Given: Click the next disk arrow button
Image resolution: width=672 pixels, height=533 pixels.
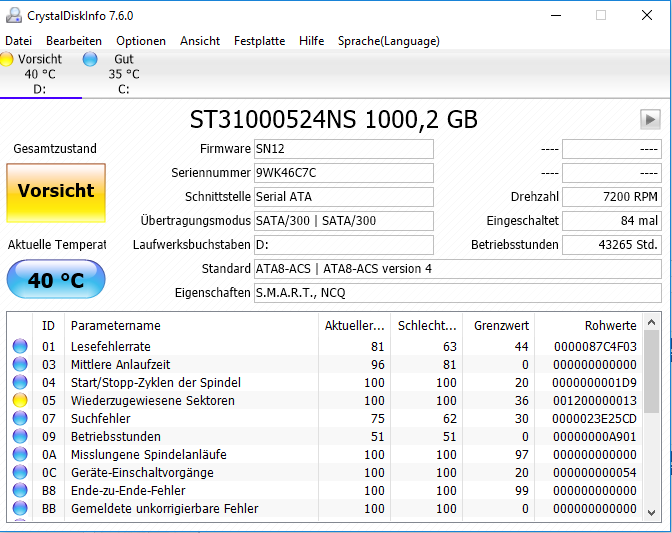Looking at the screenshot, I should tap(650, 120).
